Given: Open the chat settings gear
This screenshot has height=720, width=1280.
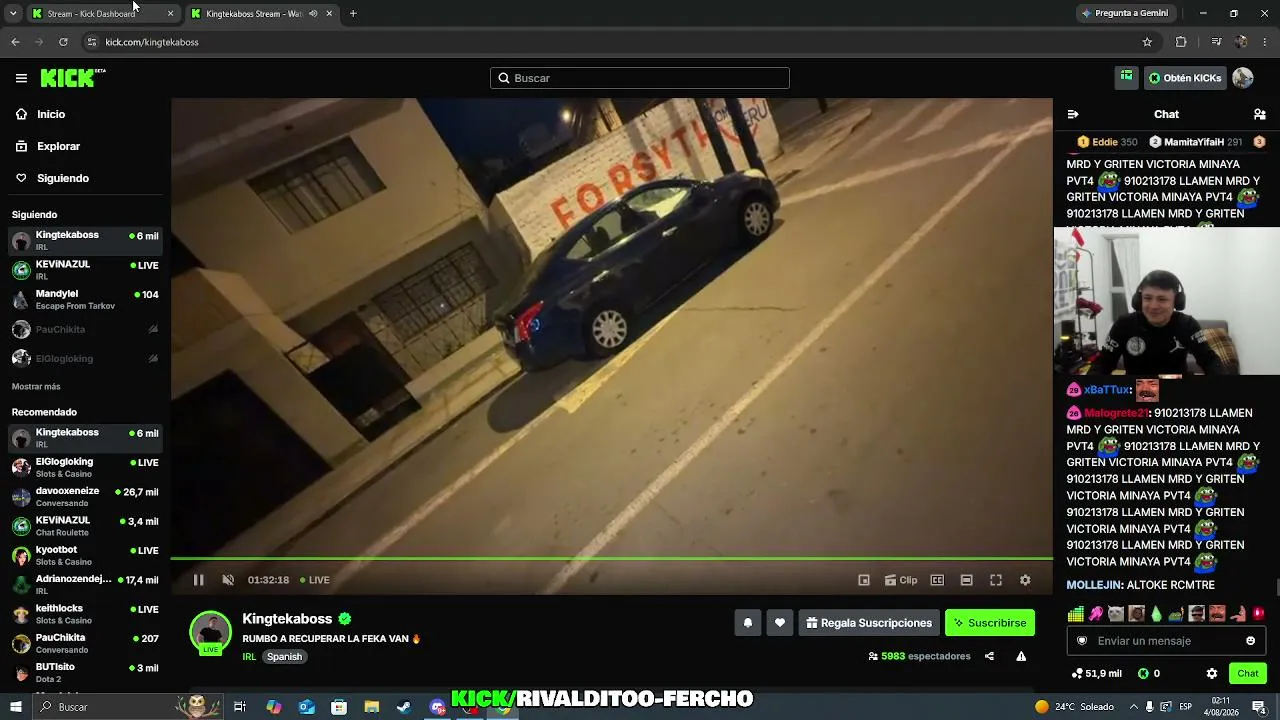Looking at the screenshot, I should (1212, 674).
